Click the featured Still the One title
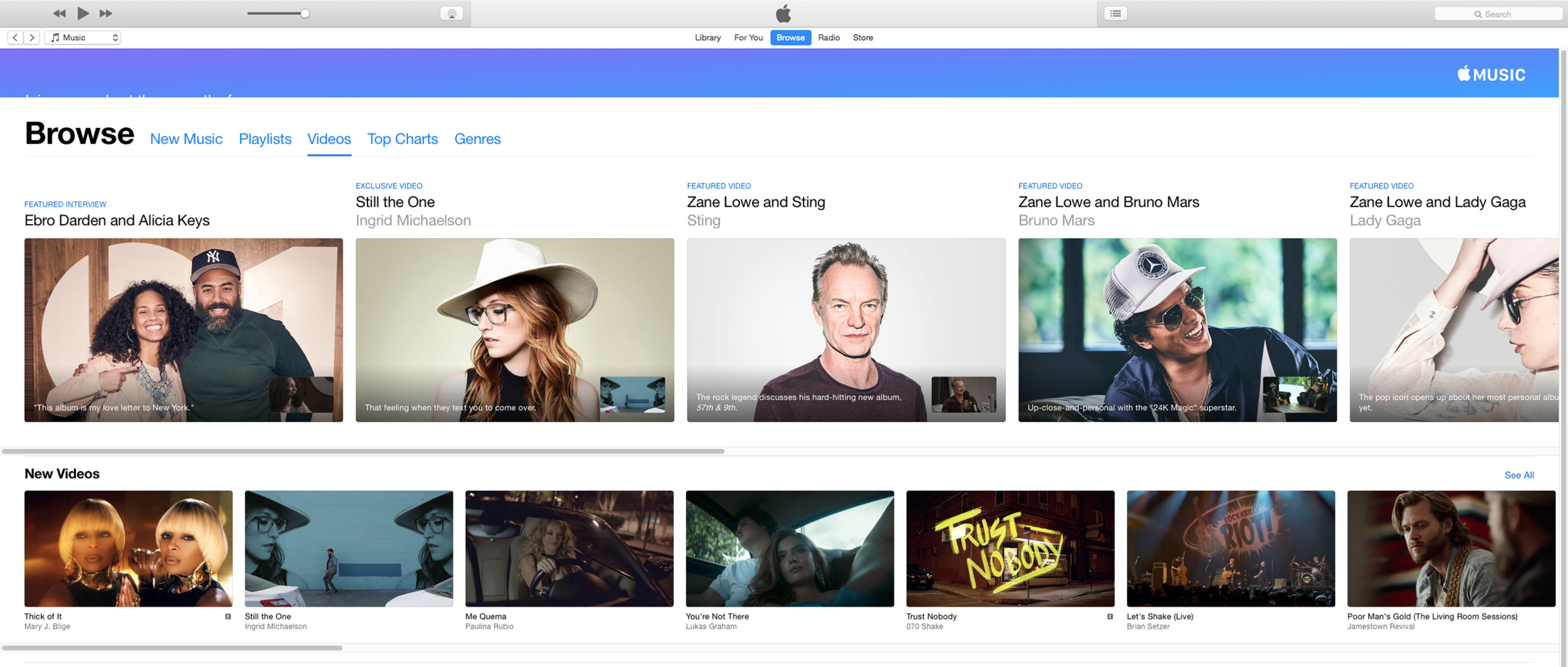 point(395,202)
